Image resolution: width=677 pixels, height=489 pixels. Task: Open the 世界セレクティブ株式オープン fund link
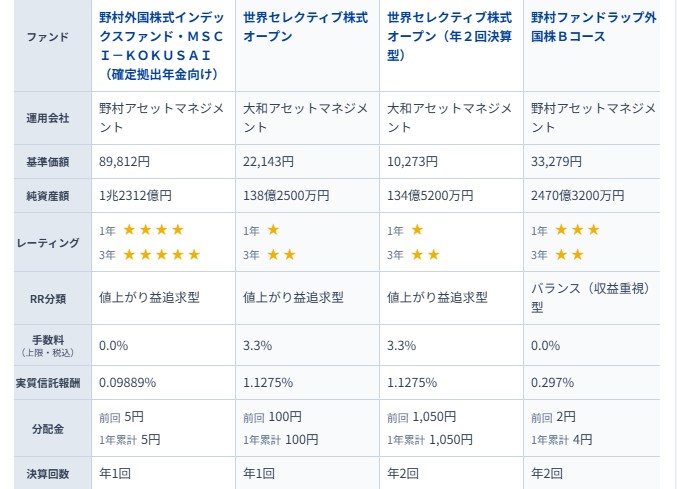point(304,27)
